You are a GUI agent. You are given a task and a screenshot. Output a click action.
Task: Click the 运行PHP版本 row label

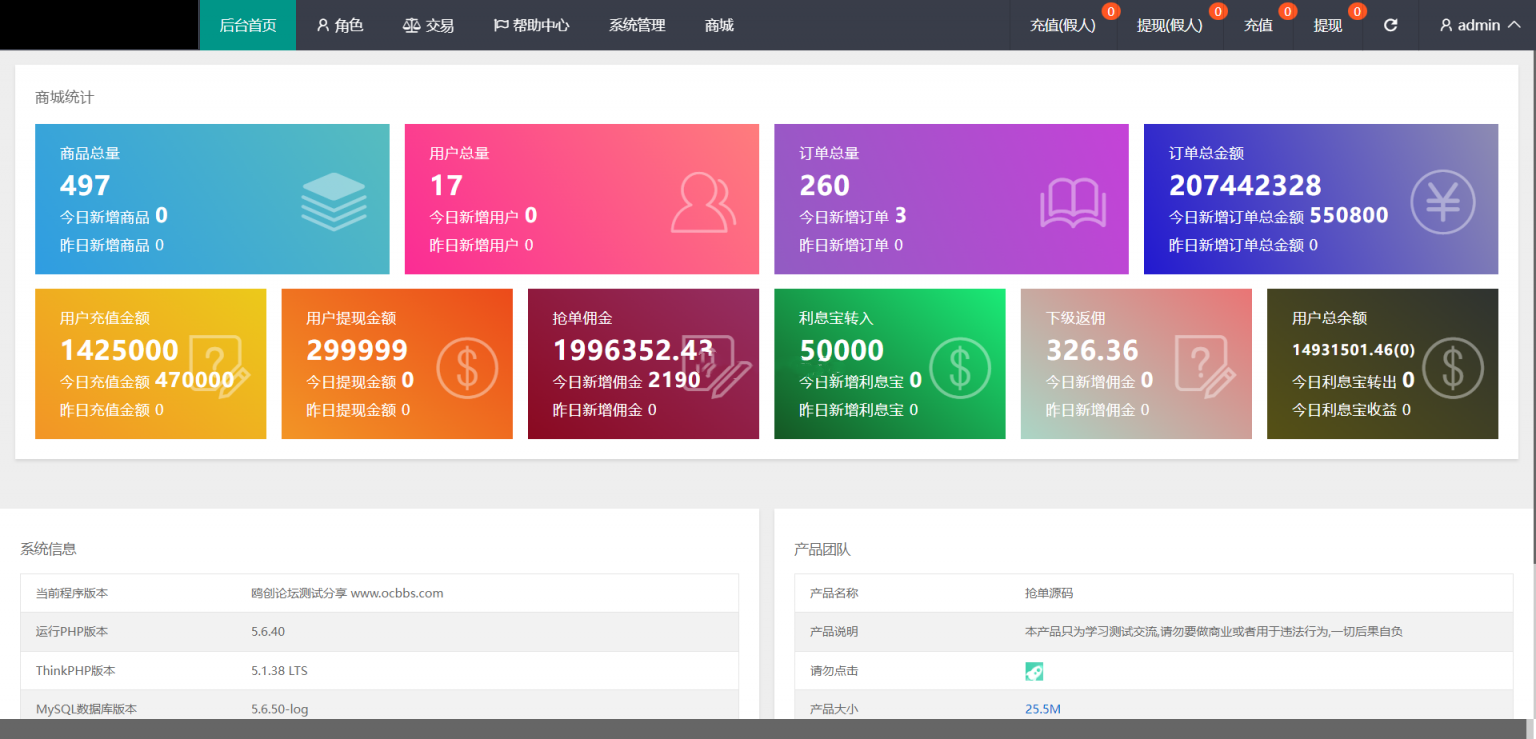click(72, 632)
